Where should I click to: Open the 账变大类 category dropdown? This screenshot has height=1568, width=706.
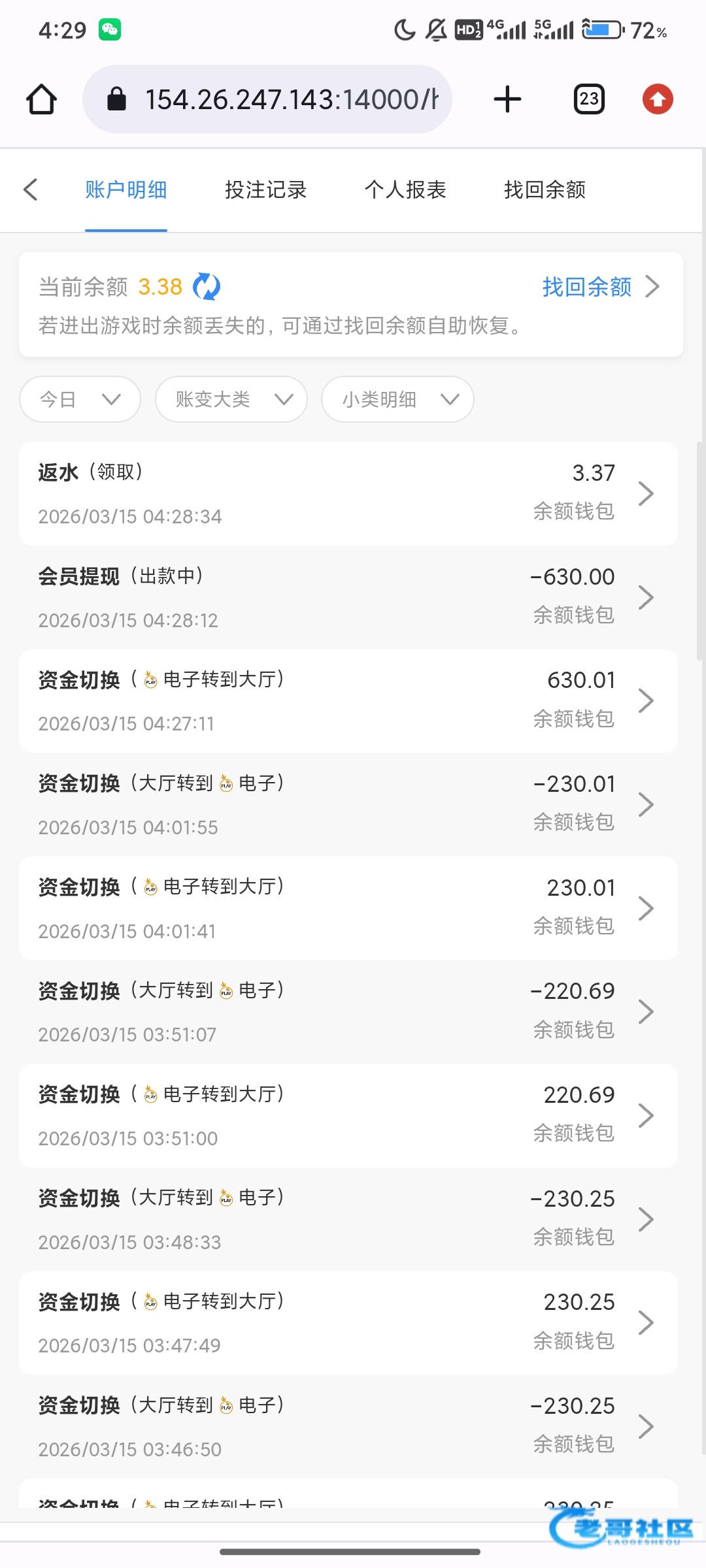pyautogui.click(x=231, y=399)
